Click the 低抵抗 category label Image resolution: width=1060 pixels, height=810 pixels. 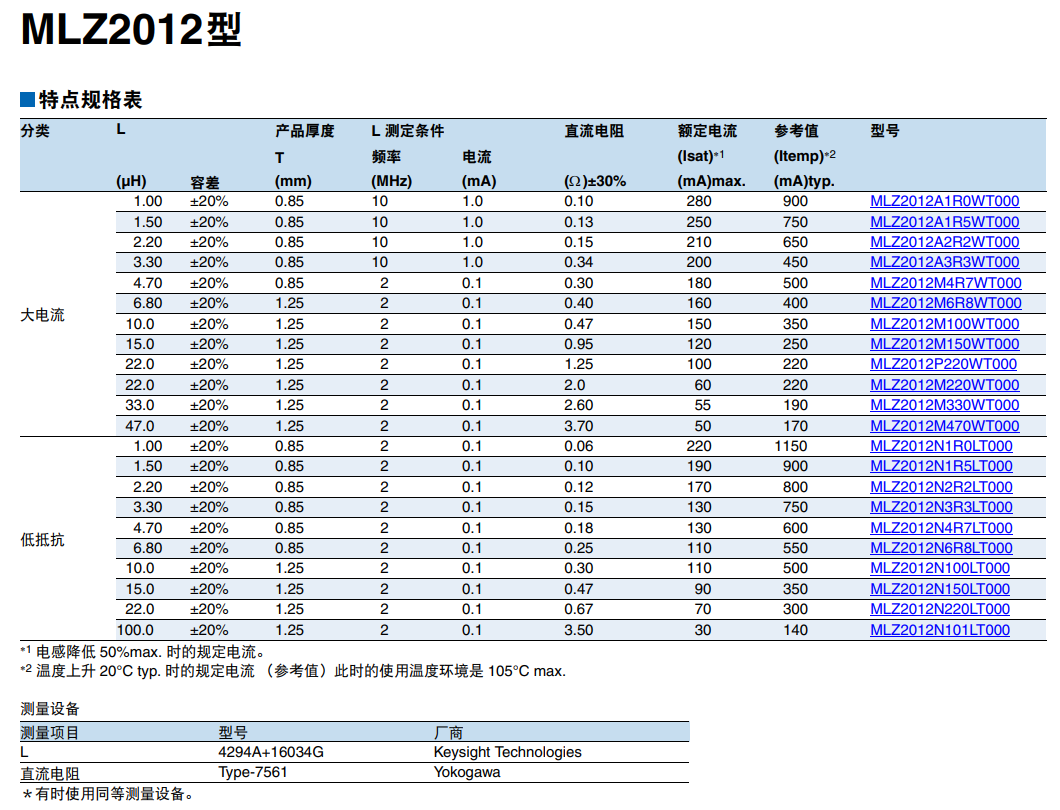click(43, 540)
